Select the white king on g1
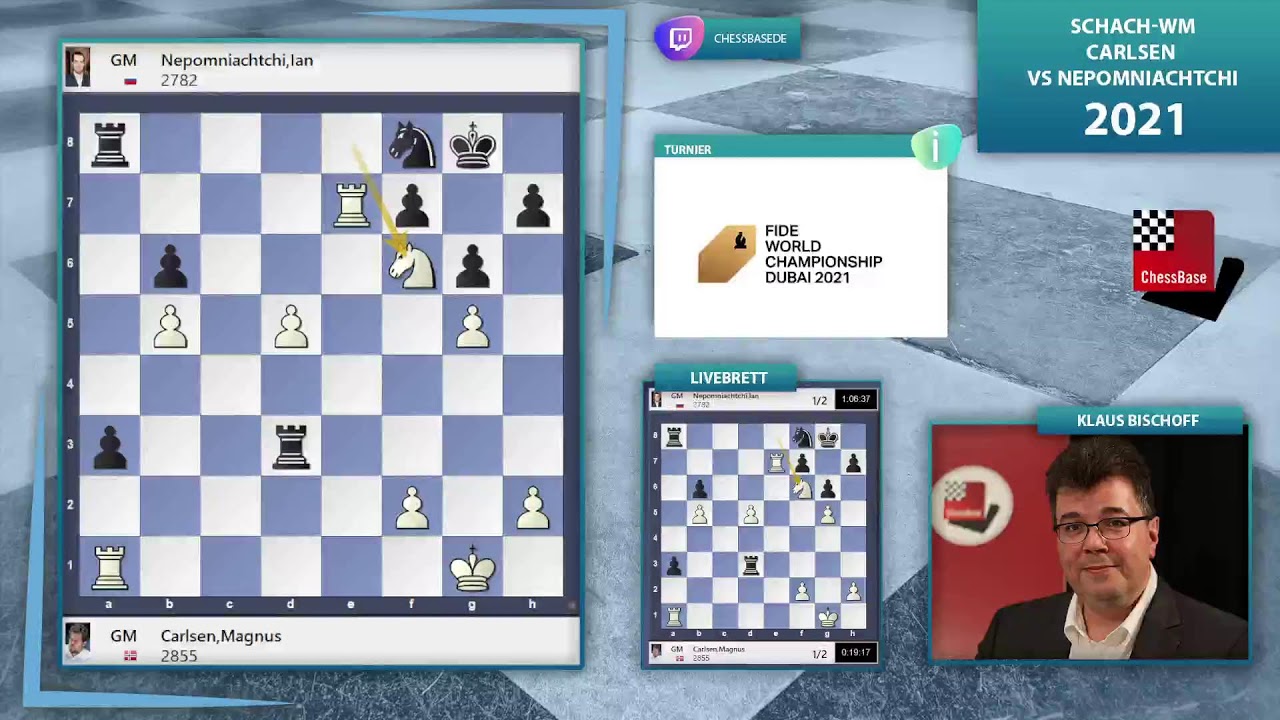The image size is (1280, 720). tap(472, 567)
